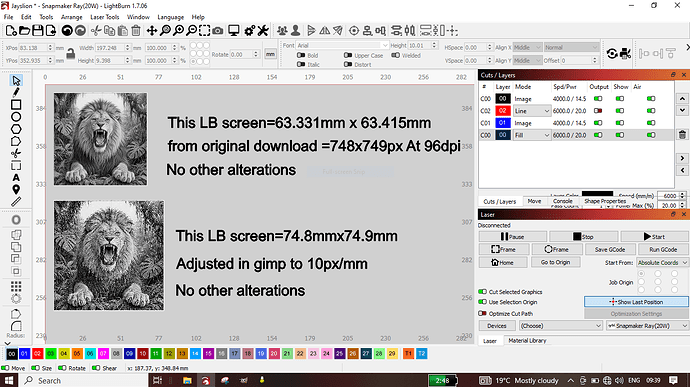Open the Grid Array tool
Image resolution: width=690 pixels, height=387 pixels.
16,287
